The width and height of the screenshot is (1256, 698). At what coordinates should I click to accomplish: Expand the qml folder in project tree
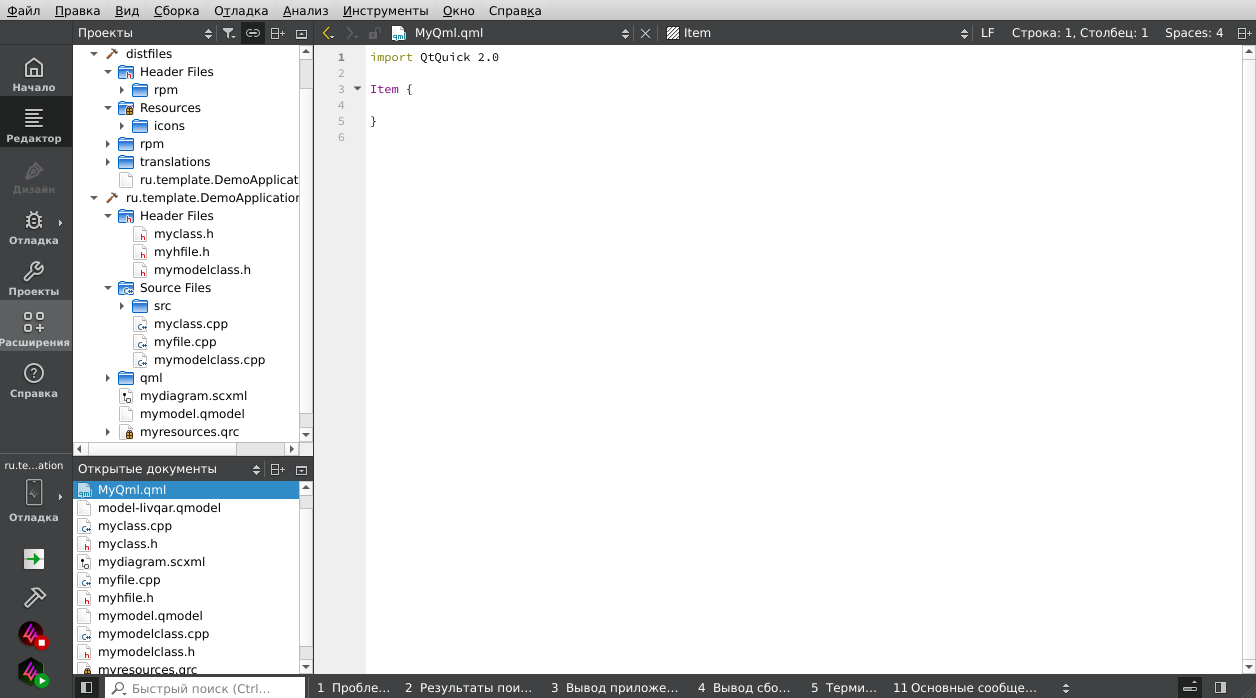click(x=108, y=378)
